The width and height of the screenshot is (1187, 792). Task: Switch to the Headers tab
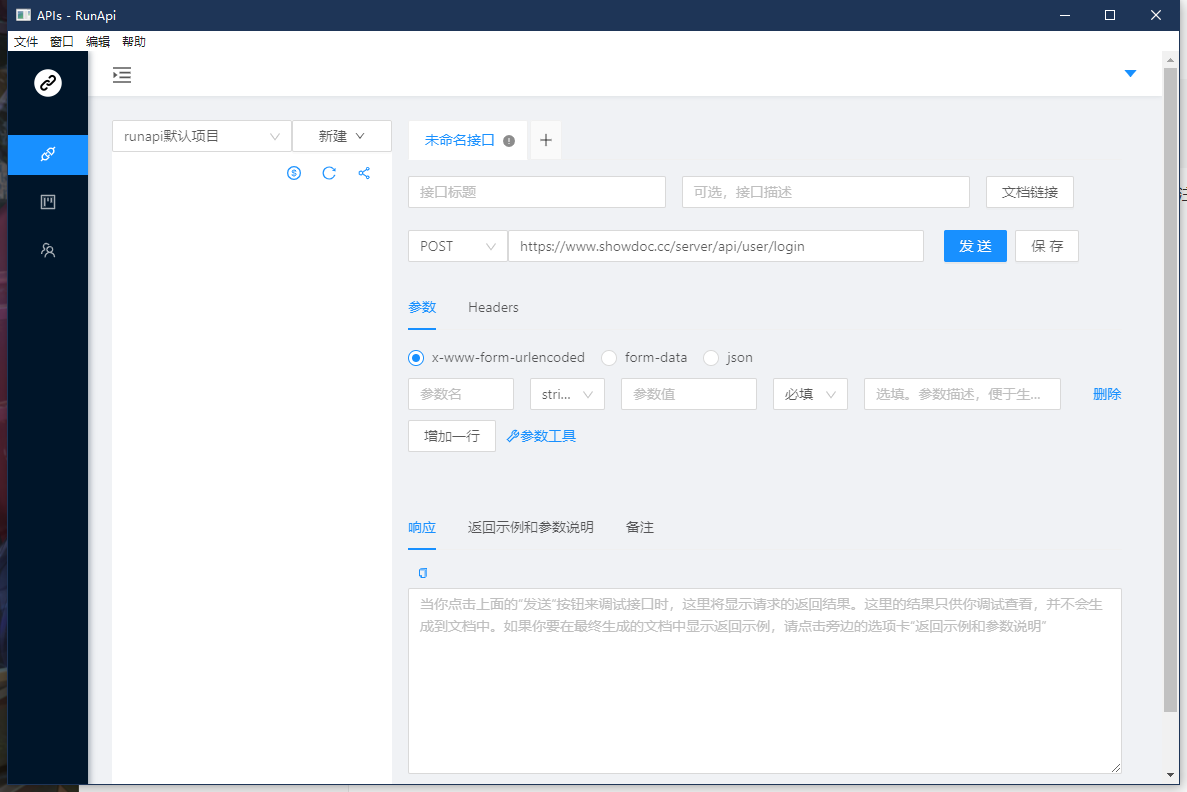click(x=493, y=308)
